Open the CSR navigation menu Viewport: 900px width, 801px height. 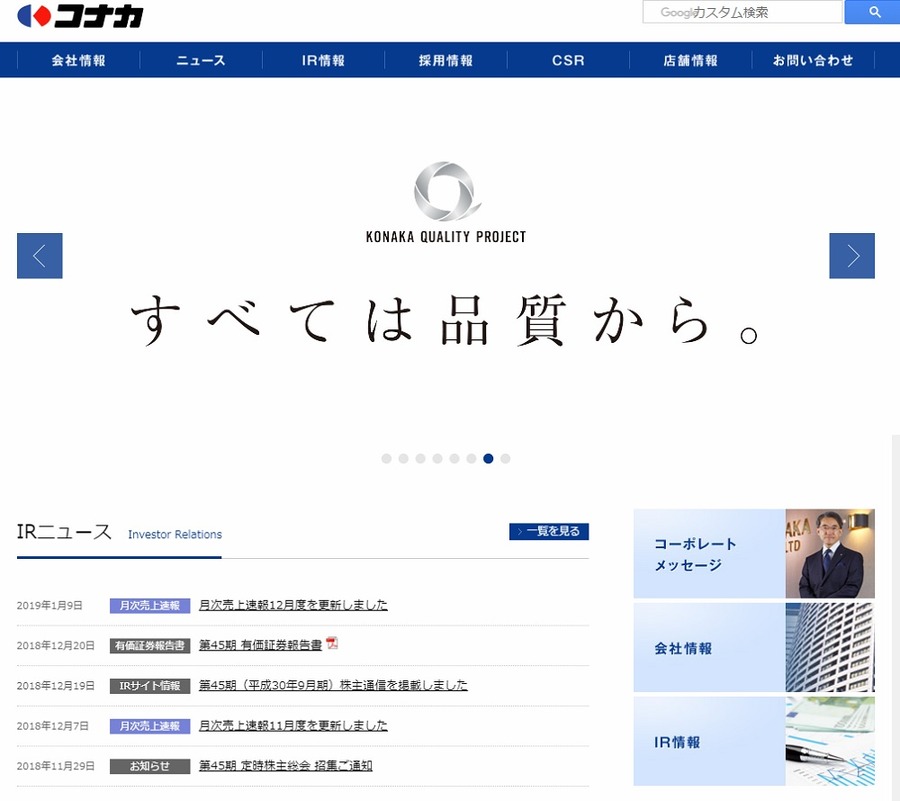(x=568, y=60)
